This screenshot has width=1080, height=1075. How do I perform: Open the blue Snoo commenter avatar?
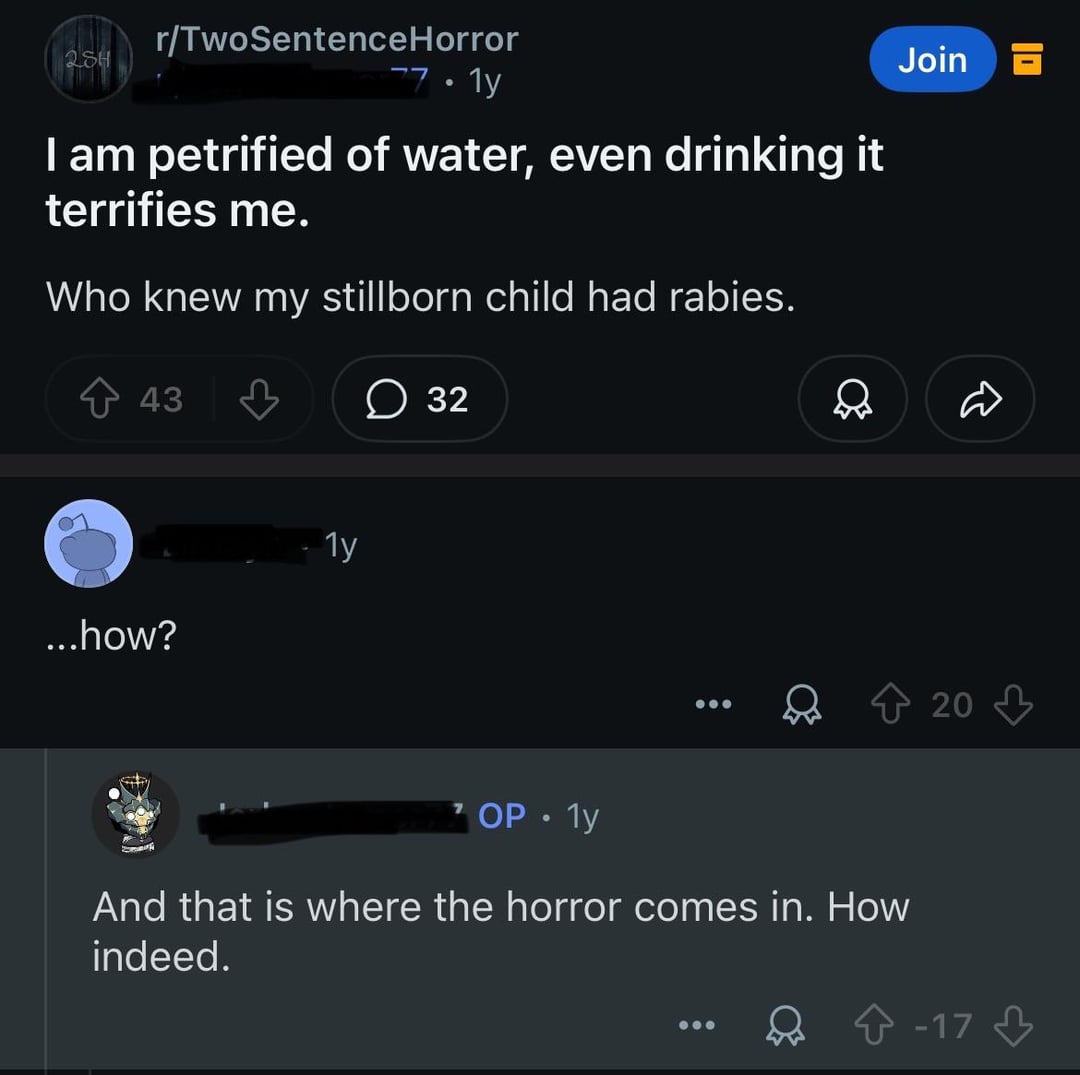(88, 544)
